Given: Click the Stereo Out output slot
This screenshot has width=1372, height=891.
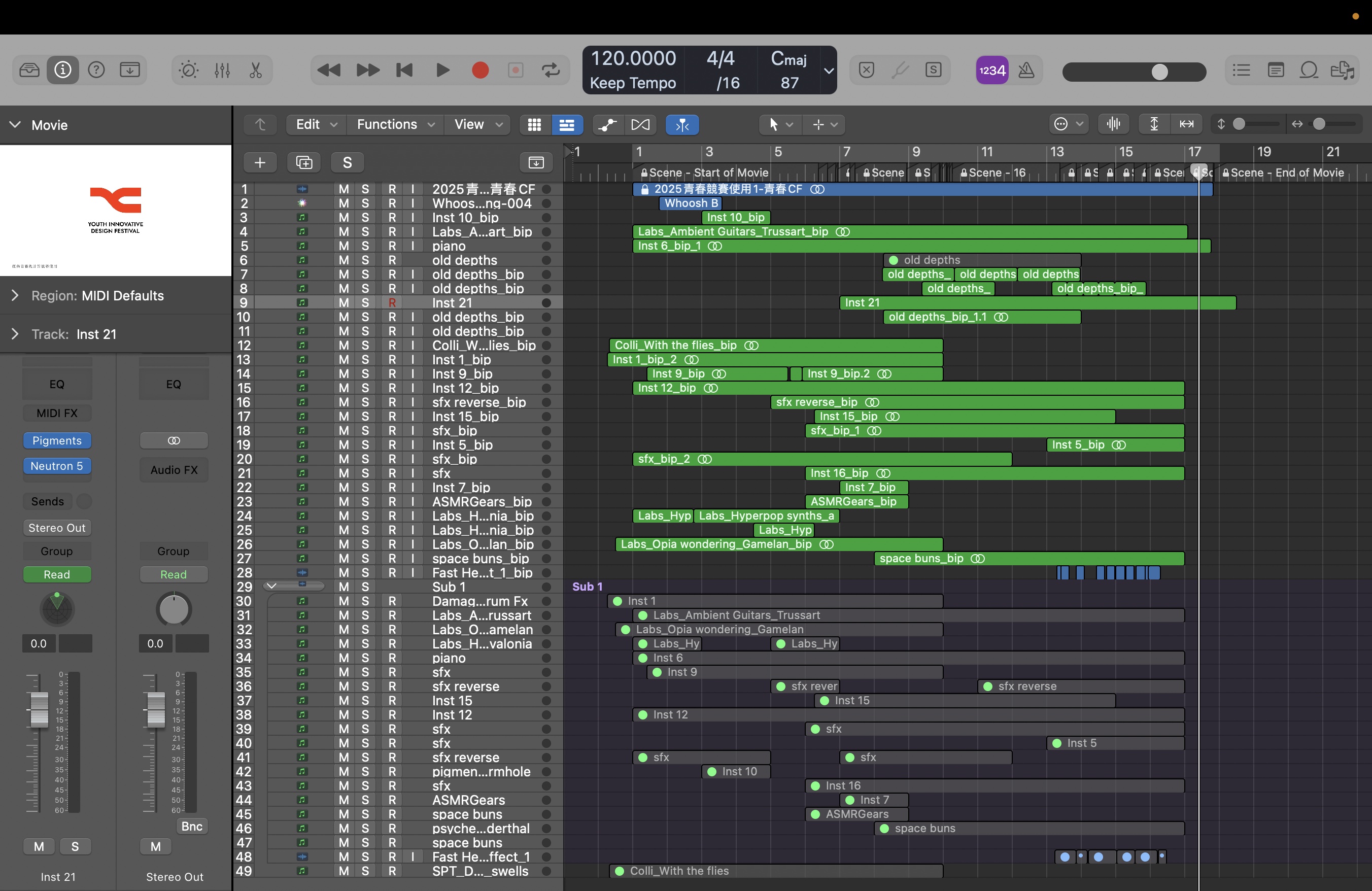Looking at the screenshot, I should (57, 527).
